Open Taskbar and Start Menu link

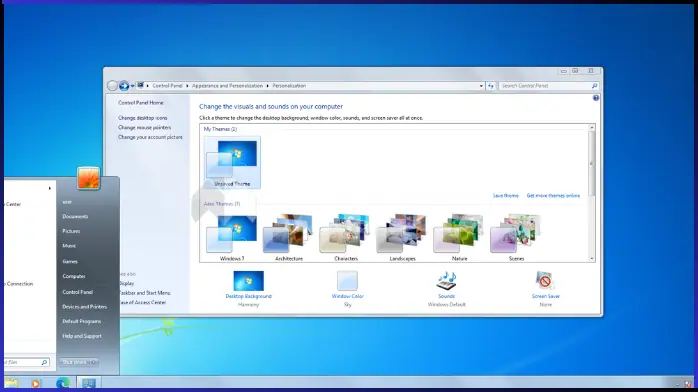click(x=145, y=293)
